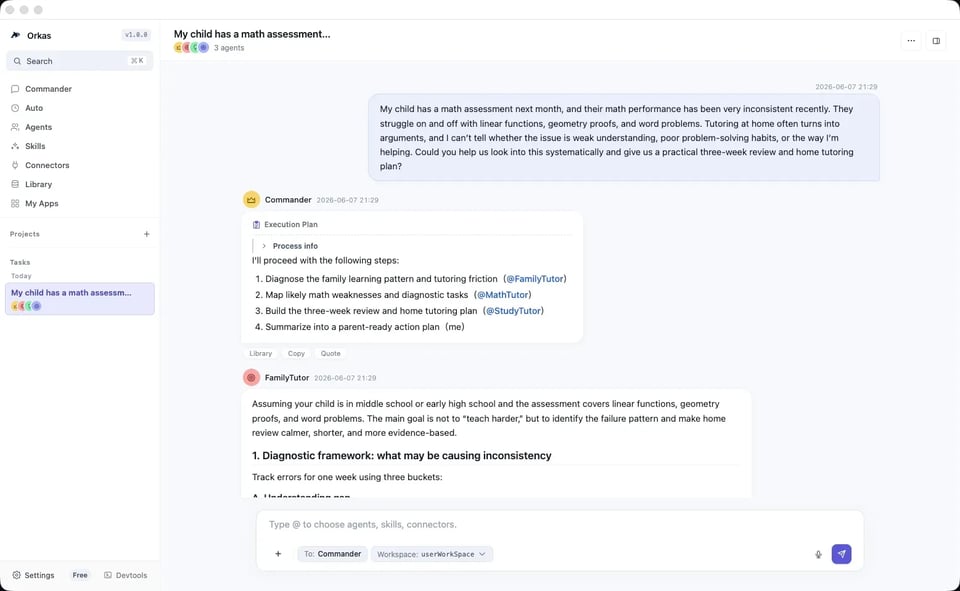960x591 pixels.
Task: Change the To: Commander recipient selector
Action: pos(332,554)
